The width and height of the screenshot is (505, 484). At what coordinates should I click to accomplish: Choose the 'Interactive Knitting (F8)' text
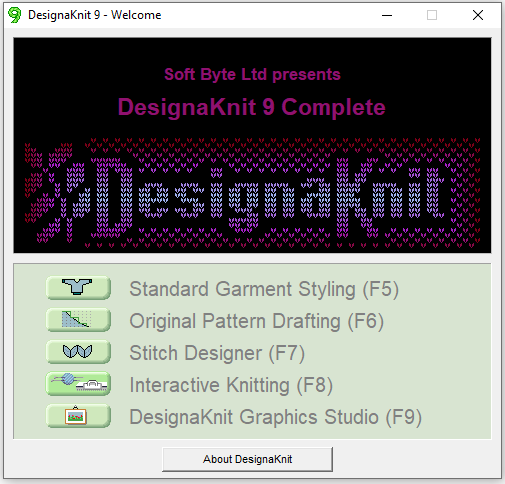point(231,385)
